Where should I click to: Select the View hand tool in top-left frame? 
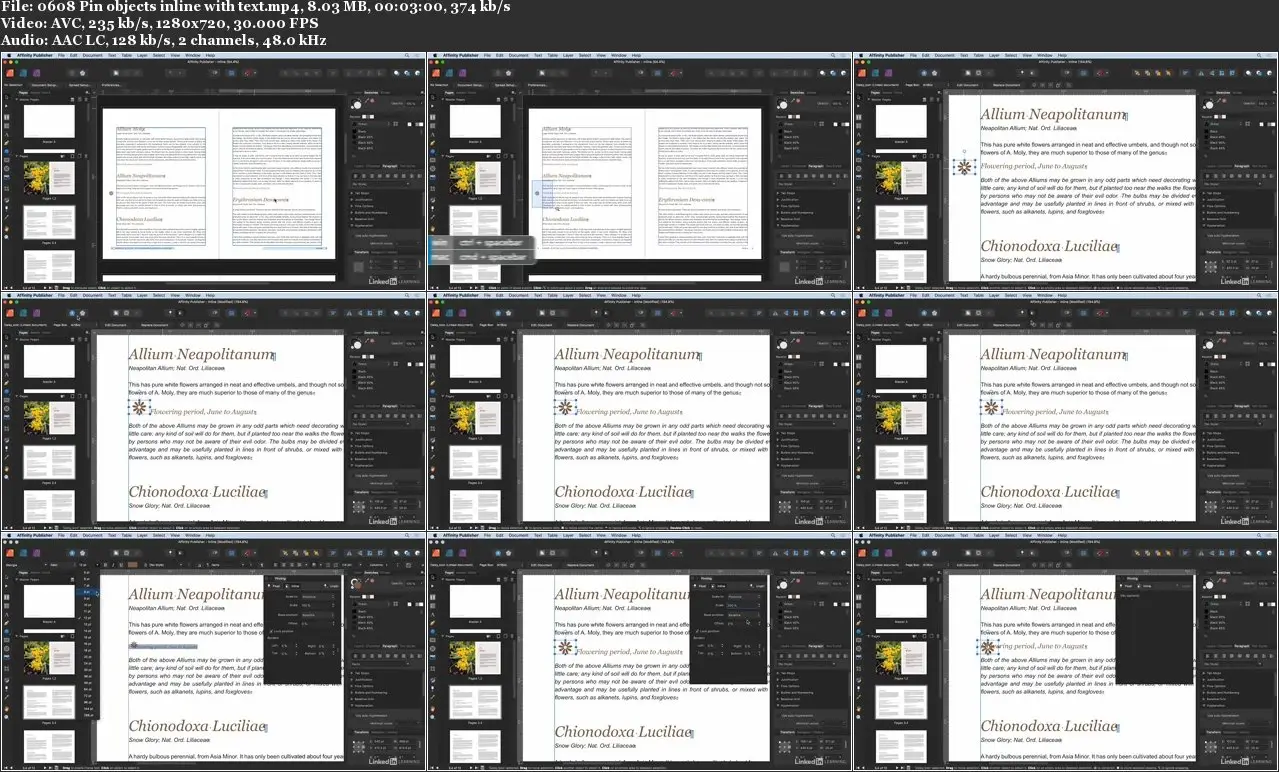point(6,228)
